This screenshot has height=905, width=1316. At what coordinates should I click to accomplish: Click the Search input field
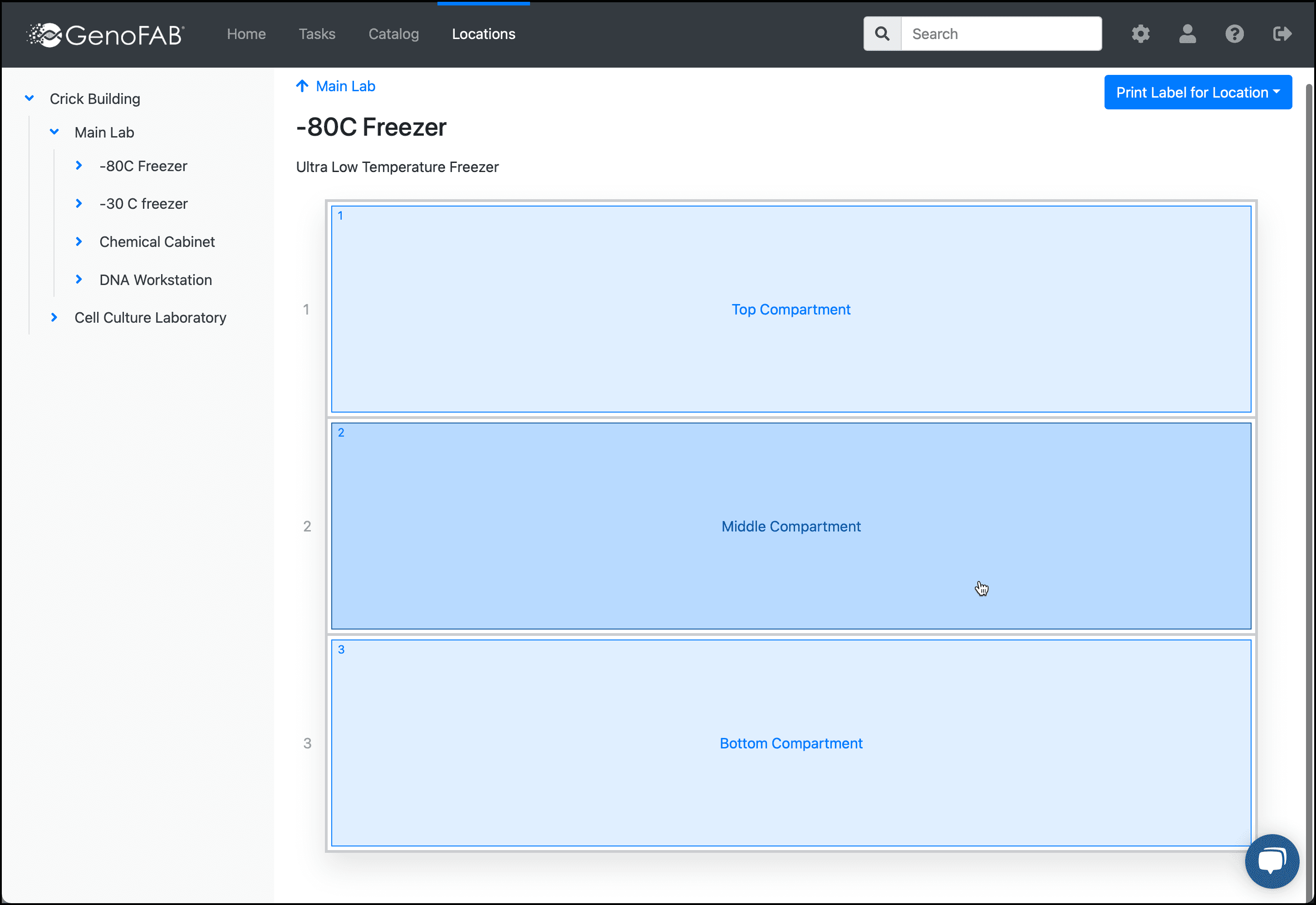click(1001, 34)
